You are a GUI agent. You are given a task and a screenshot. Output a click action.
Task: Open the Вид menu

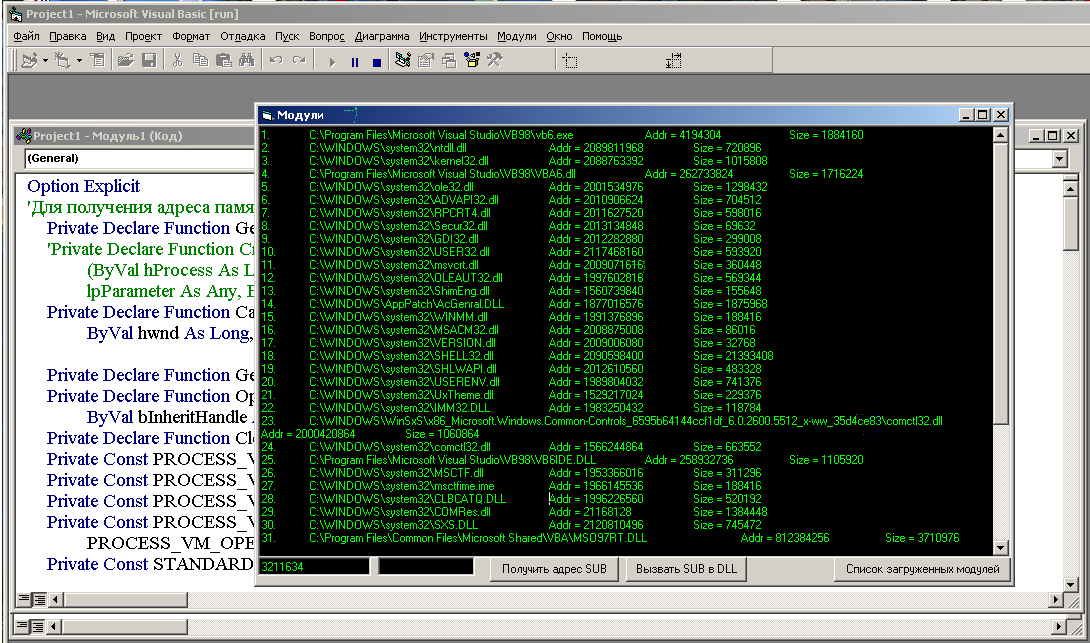tap(106, 36)
